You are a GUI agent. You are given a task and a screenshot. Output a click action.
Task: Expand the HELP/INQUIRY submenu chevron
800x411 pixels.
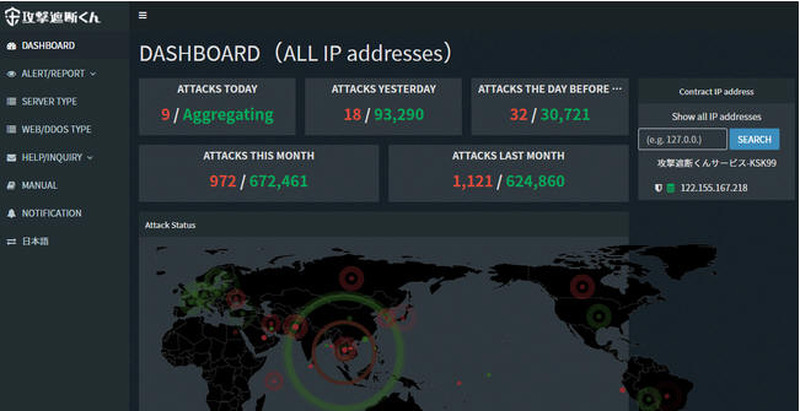[x=90, y=158]
